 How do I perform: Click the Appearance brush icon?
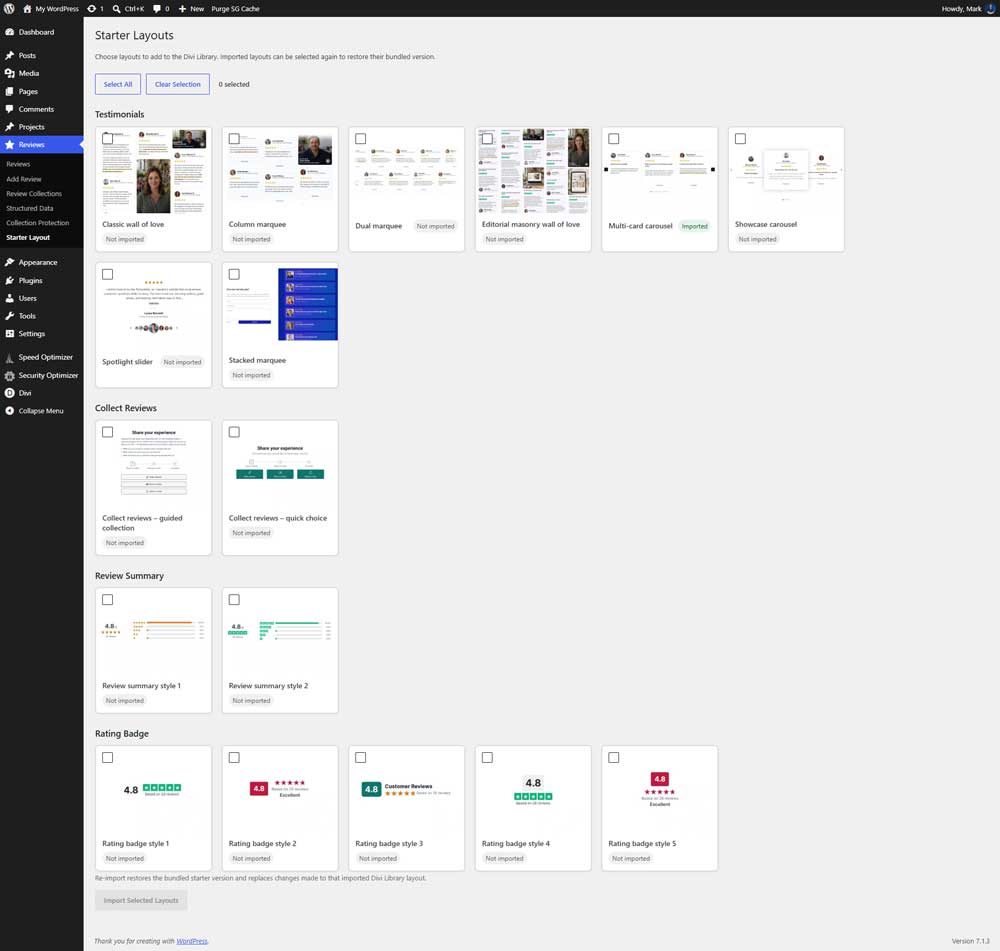point(10,262)
